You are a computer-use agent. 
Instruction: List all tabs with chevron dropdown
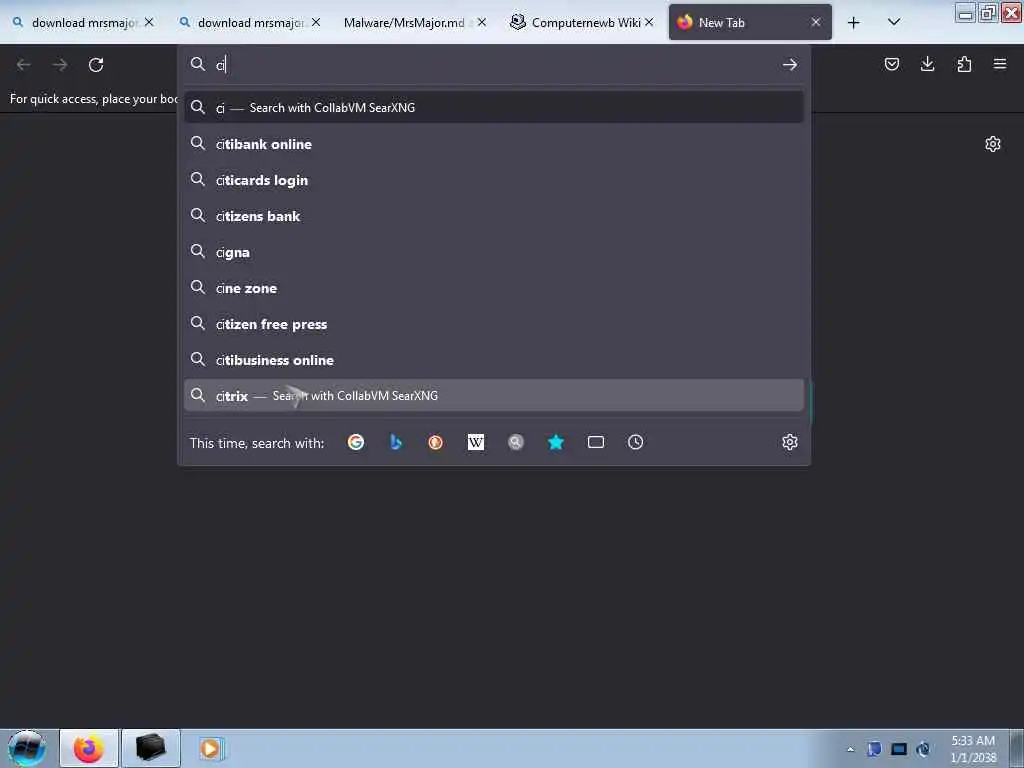click(894, 22)
